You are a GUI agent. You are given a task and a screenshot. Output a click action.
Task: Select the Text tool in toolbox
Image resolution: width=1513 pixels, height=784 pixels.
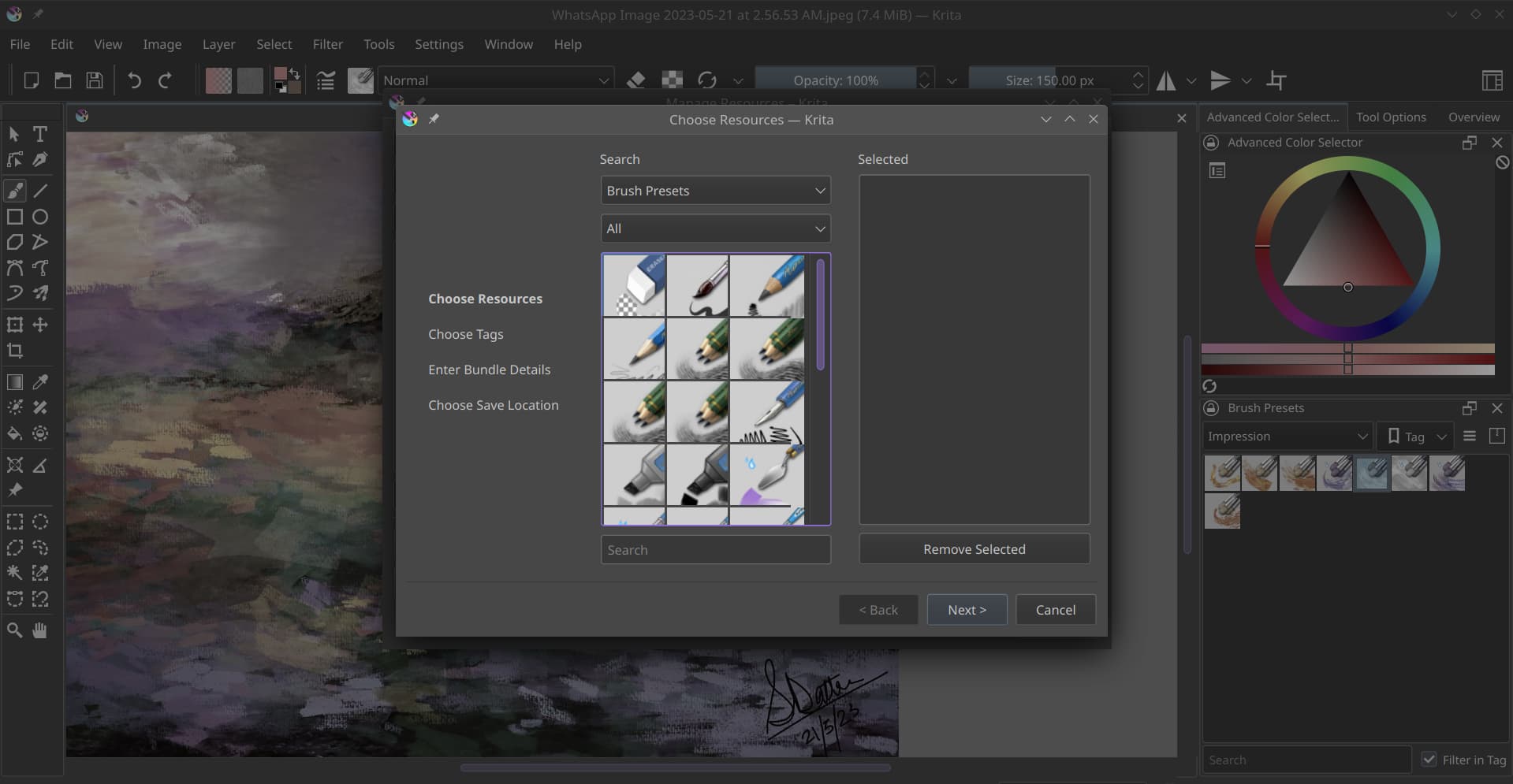point(40,134)
